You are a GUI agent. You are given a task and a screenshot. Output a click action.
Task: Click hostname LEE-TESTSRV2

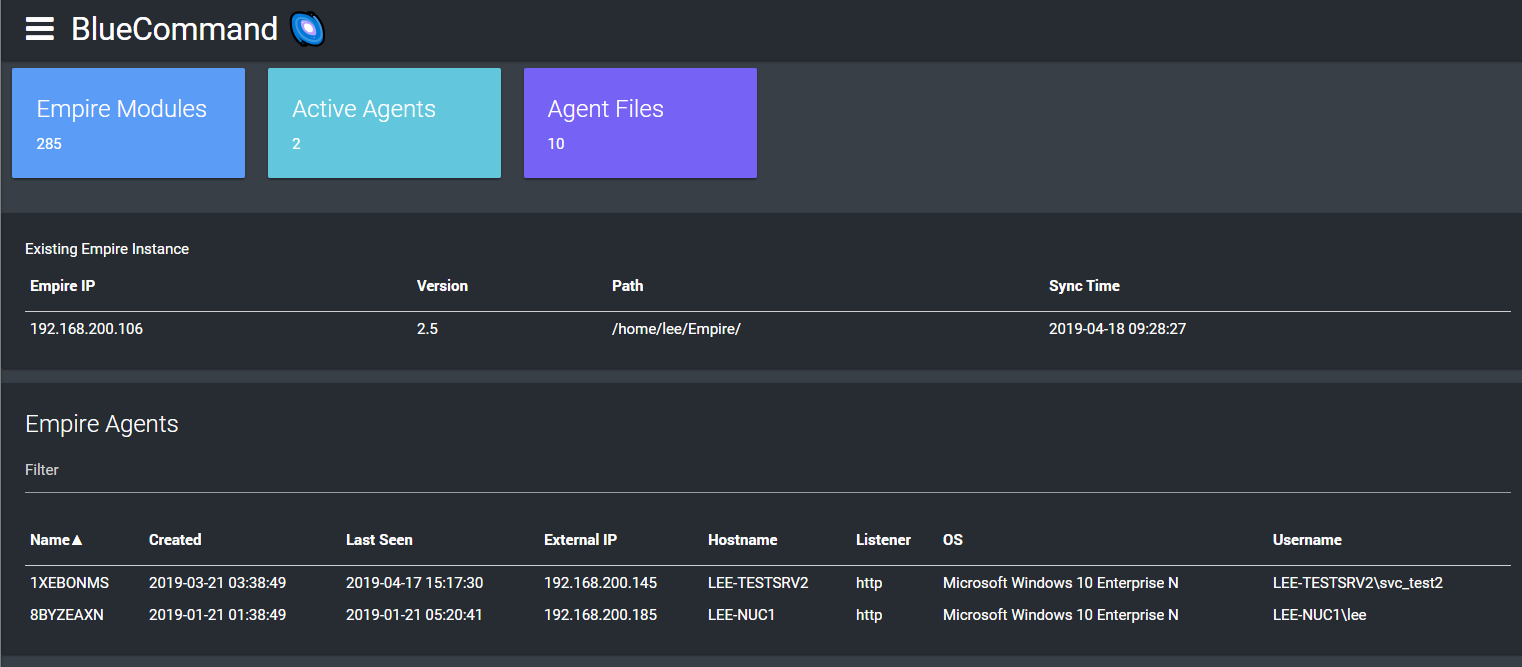(x=758, y=583)
